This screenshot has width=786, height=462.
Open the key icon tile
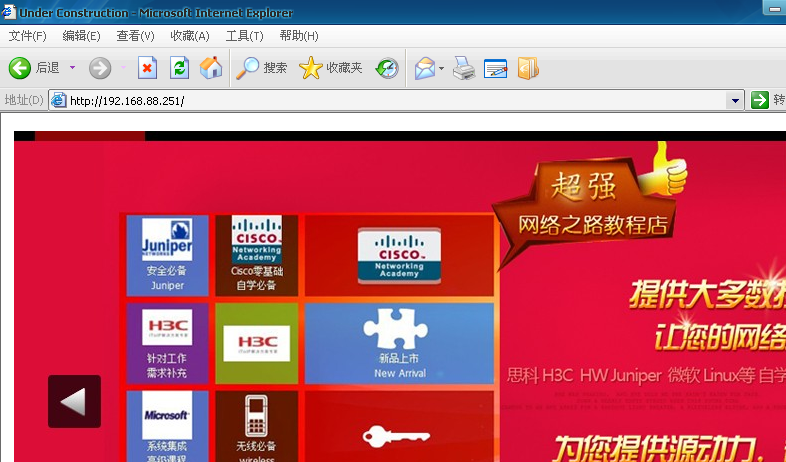(x=399, y=426)
